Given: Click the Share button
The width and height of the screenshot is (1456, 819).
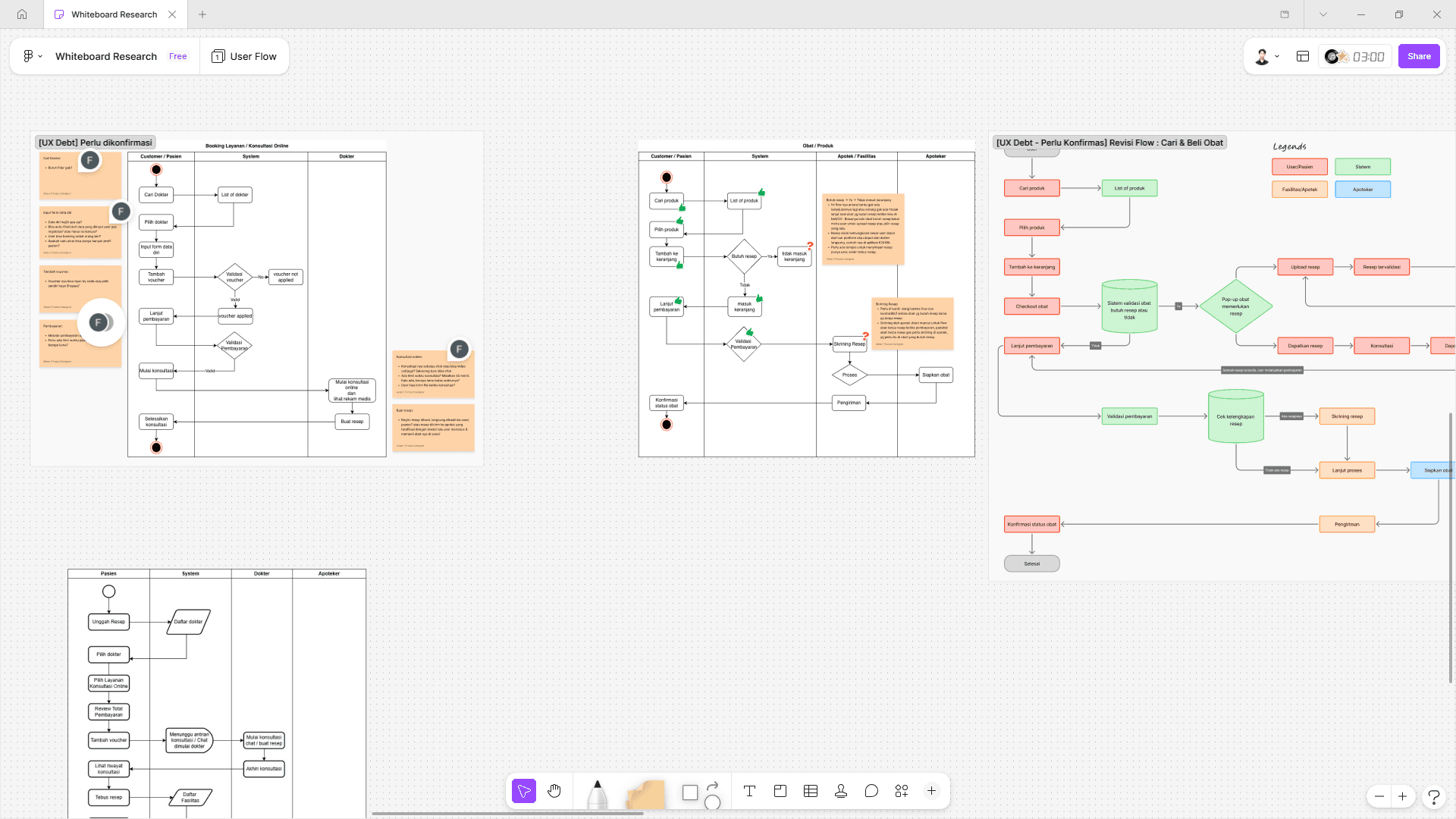Looking at the screenshot, I should [1418, 56].
